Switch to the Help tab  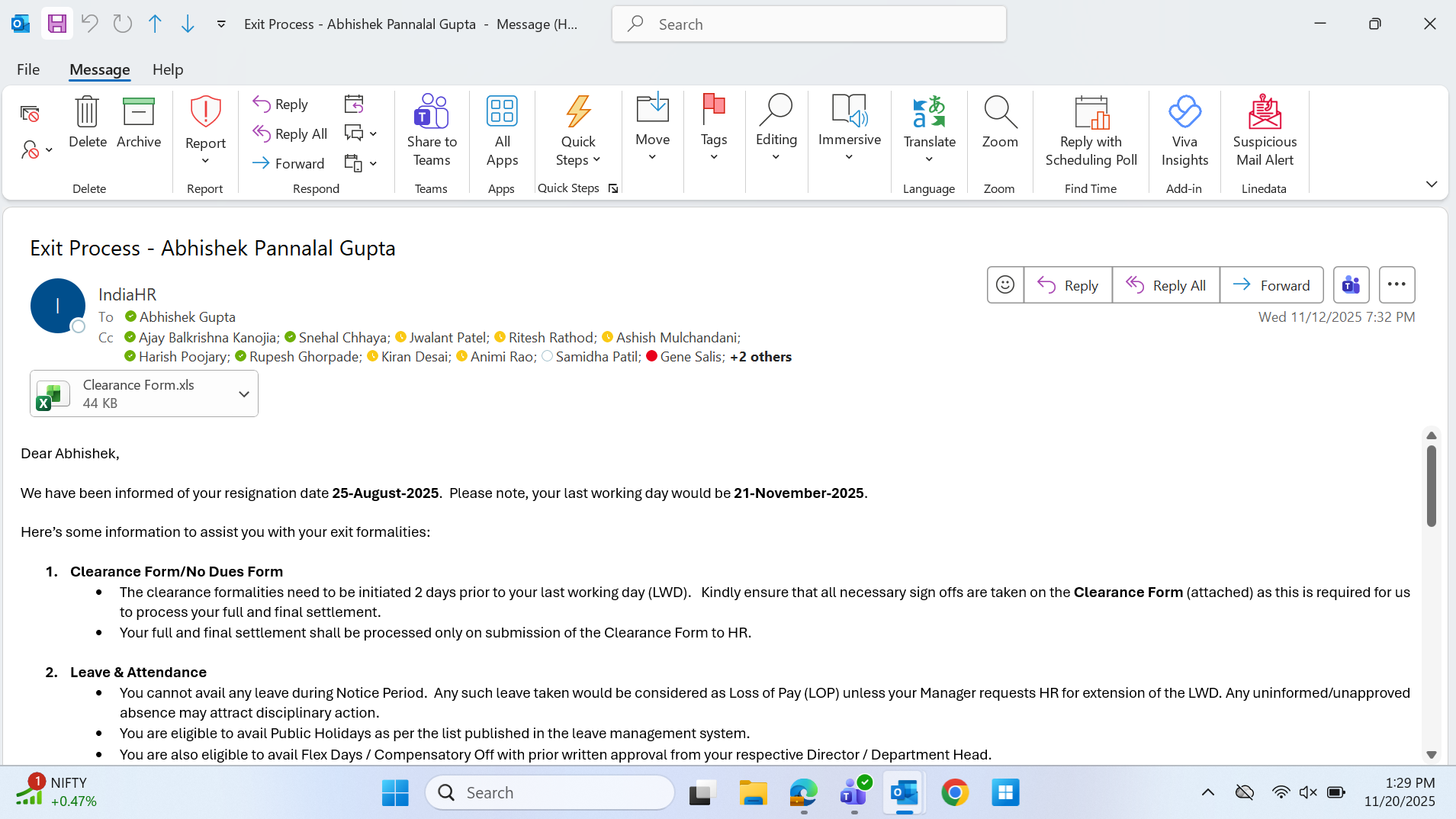point(168,69)
